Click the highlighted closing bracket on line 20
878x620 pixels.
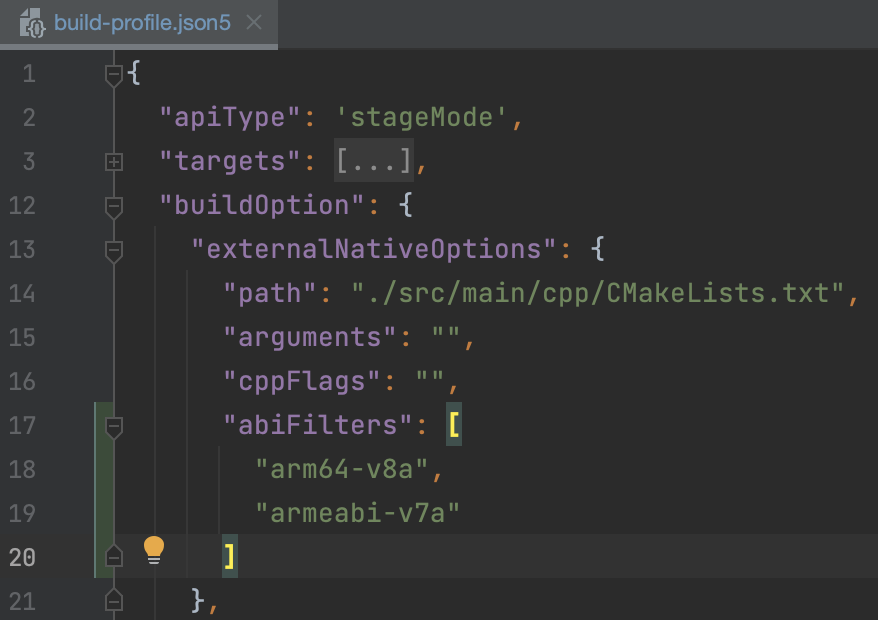[x=230, y=557]
